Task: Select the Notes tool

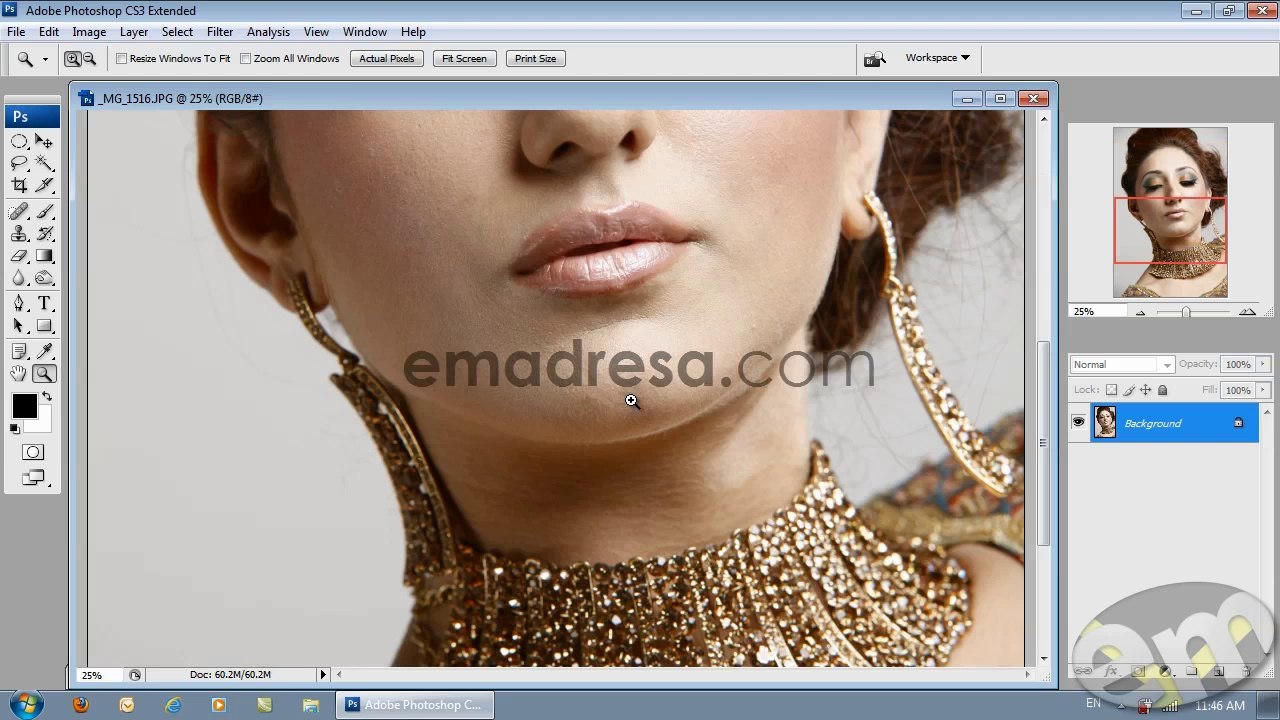Action: click(19, 351)
